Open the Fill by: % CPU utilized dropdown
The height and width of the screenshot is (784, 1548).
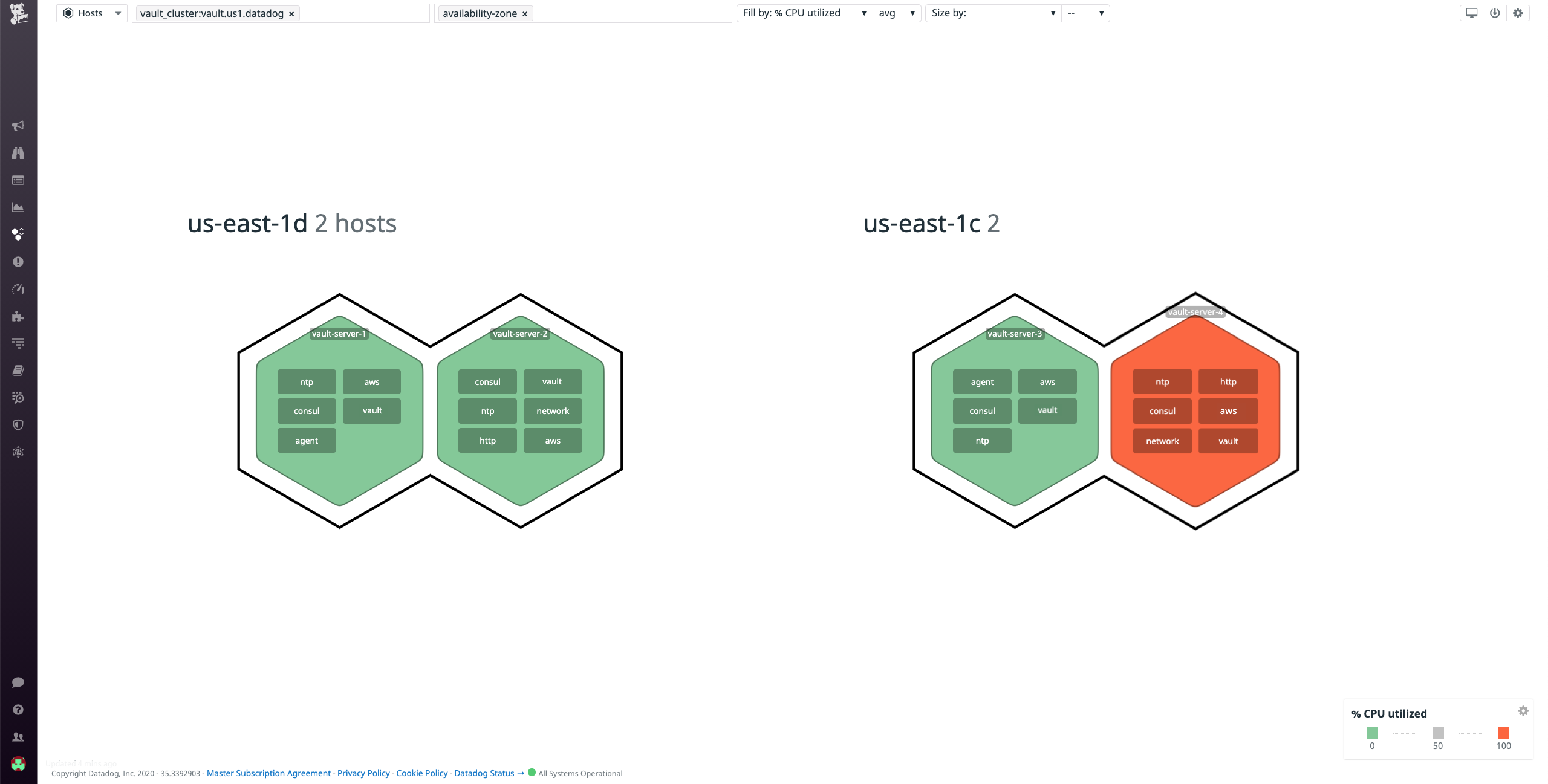point(804,13)
